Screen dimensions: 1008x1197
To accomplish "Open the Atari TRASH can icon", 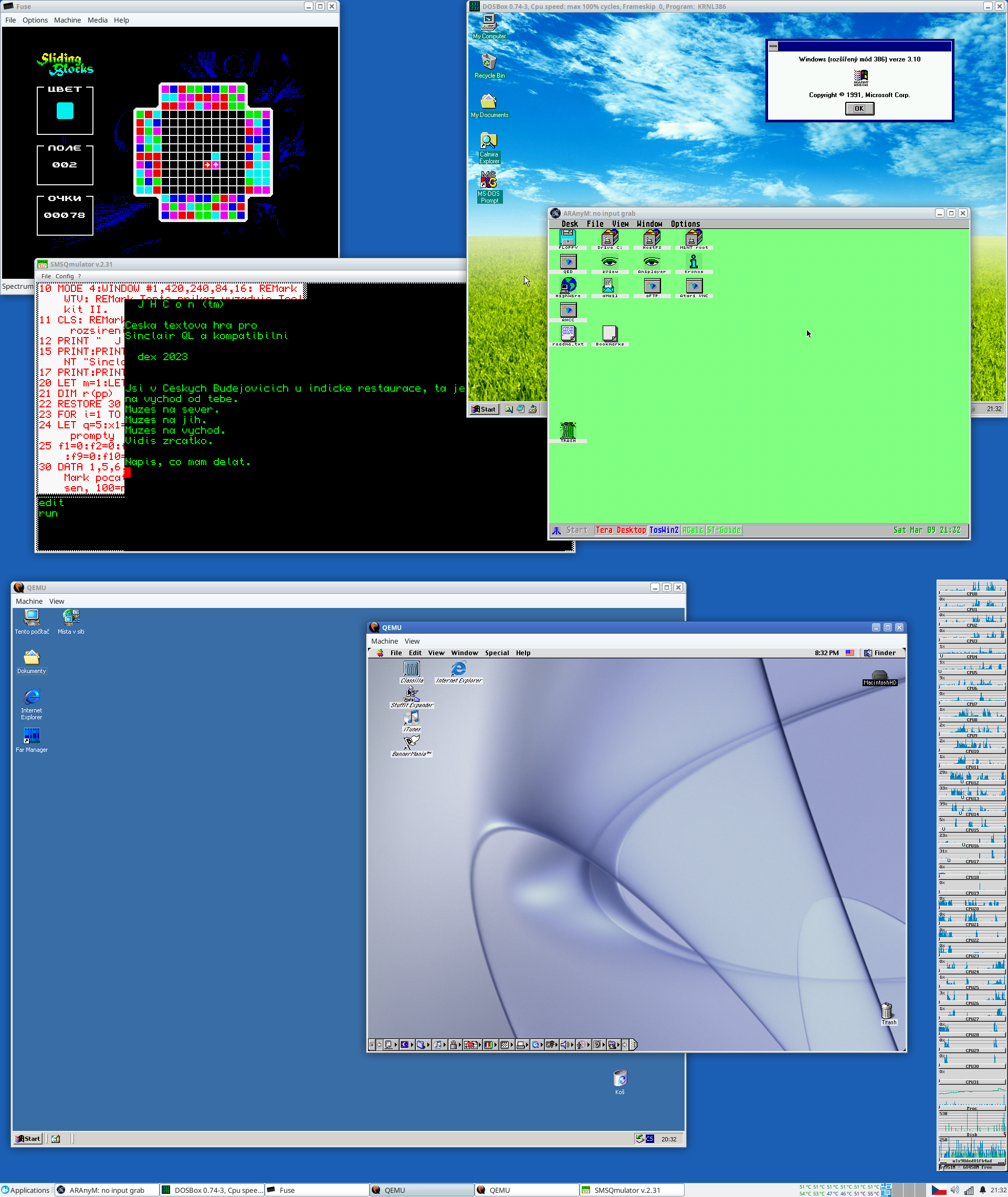I will tap(568, 430).
